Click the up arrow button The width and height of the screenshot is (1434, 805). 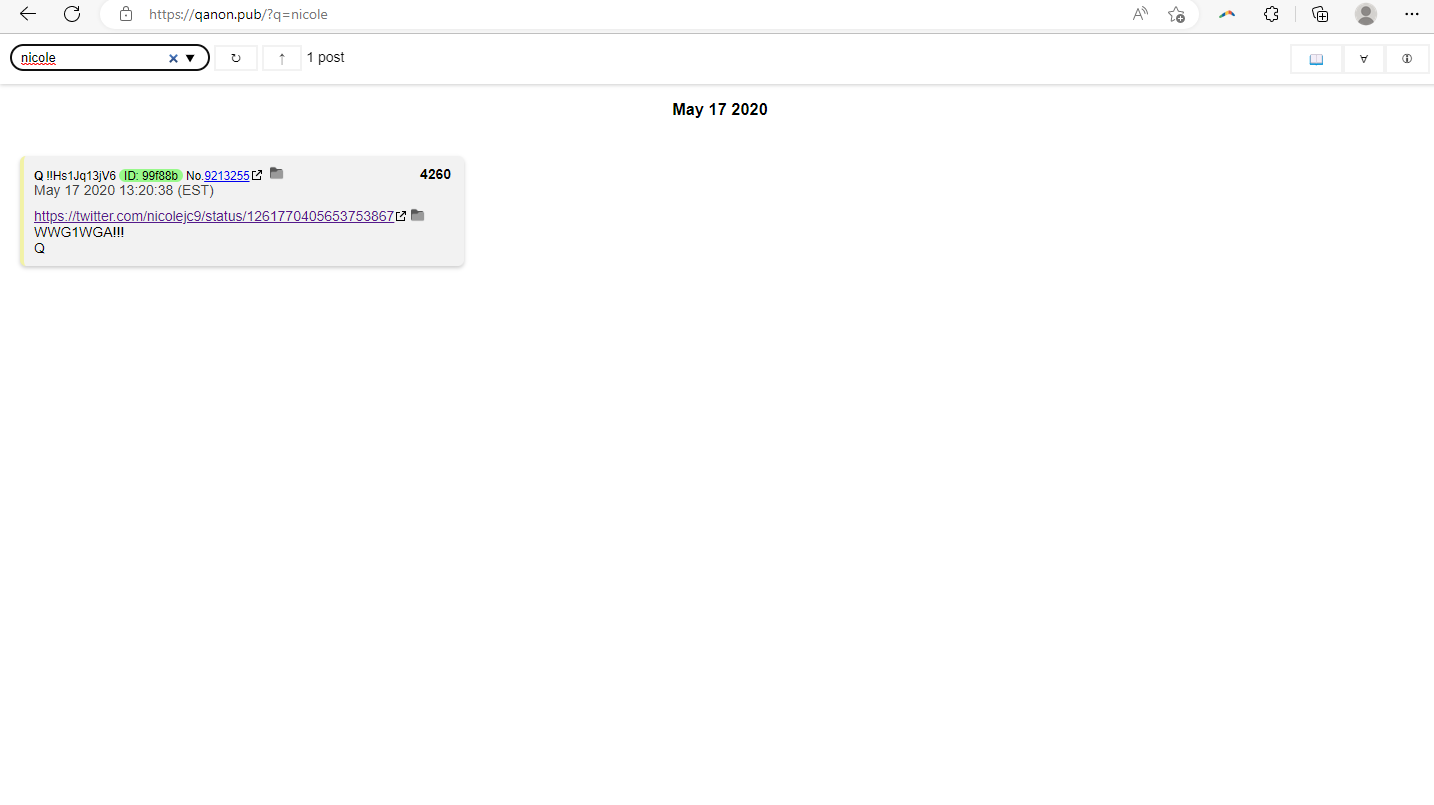pyautogui.click(x=282, y=58)
